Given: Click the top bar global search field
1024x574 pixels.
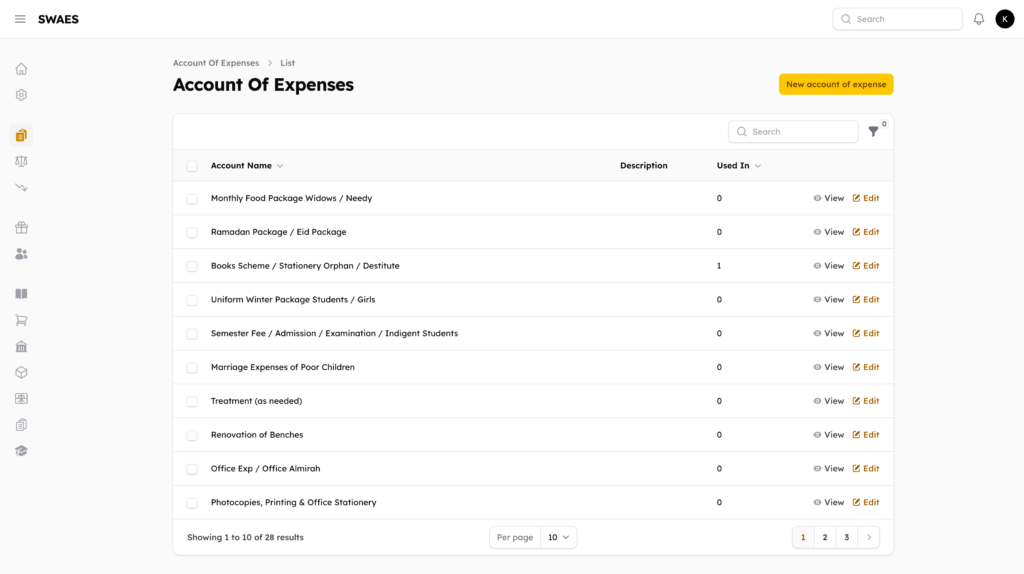Looking at the screenshot, I should click(897, 19).
